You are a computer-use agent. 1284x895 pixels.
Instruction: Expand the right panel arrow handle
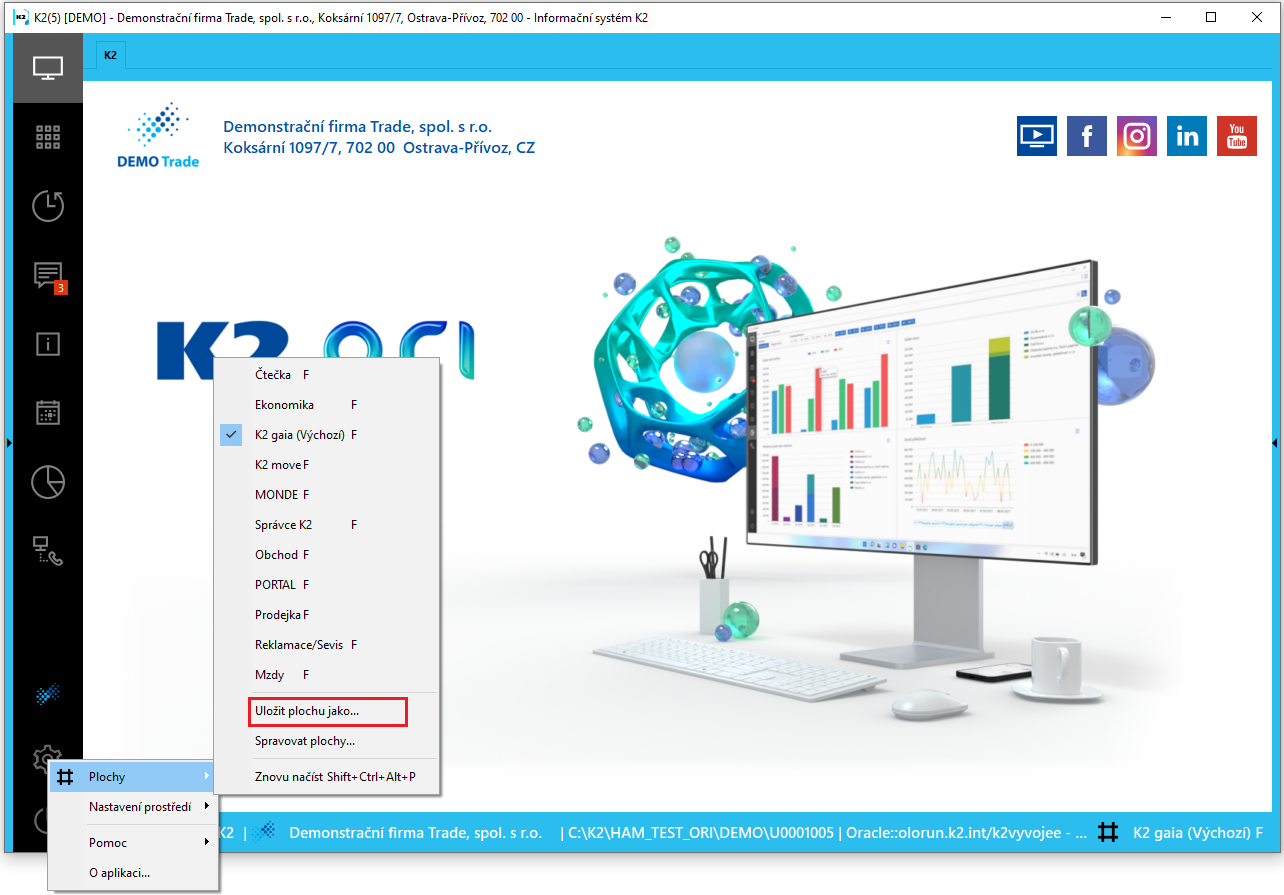(x=1275, y=441)
